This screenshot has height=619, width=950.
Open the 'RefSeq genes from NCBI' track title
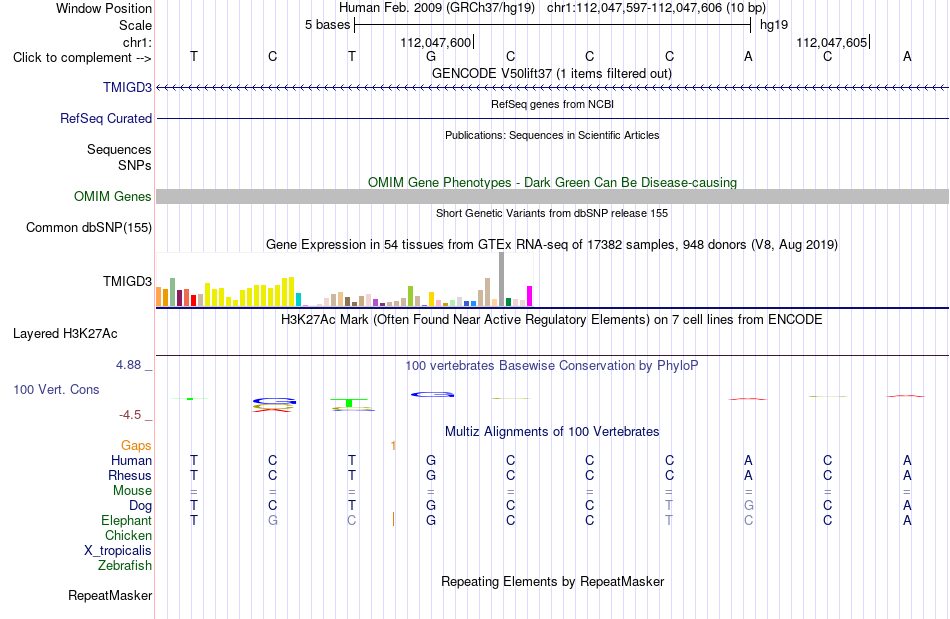[552, 104]
